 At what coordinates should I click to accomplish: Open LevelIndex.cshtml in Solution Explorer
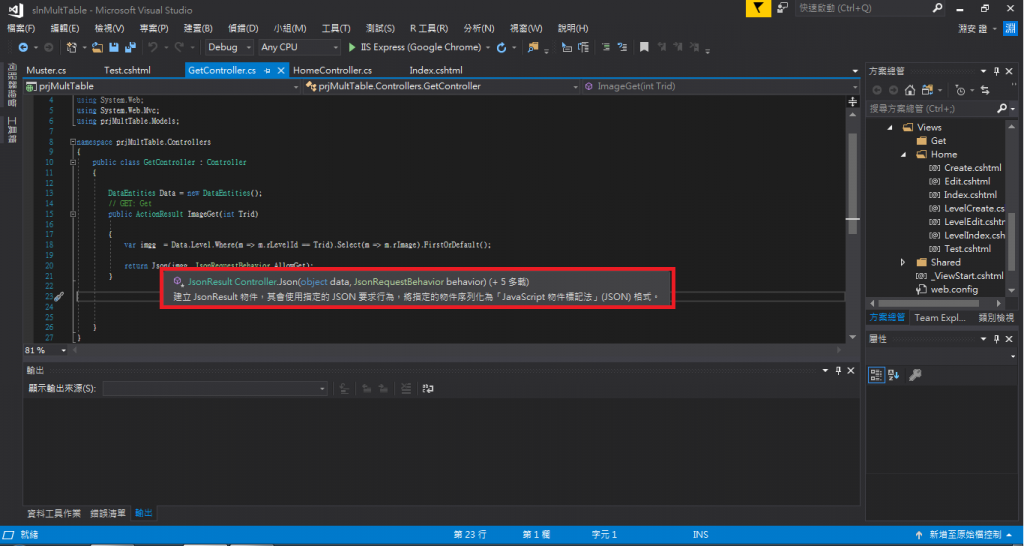[974, 235]
